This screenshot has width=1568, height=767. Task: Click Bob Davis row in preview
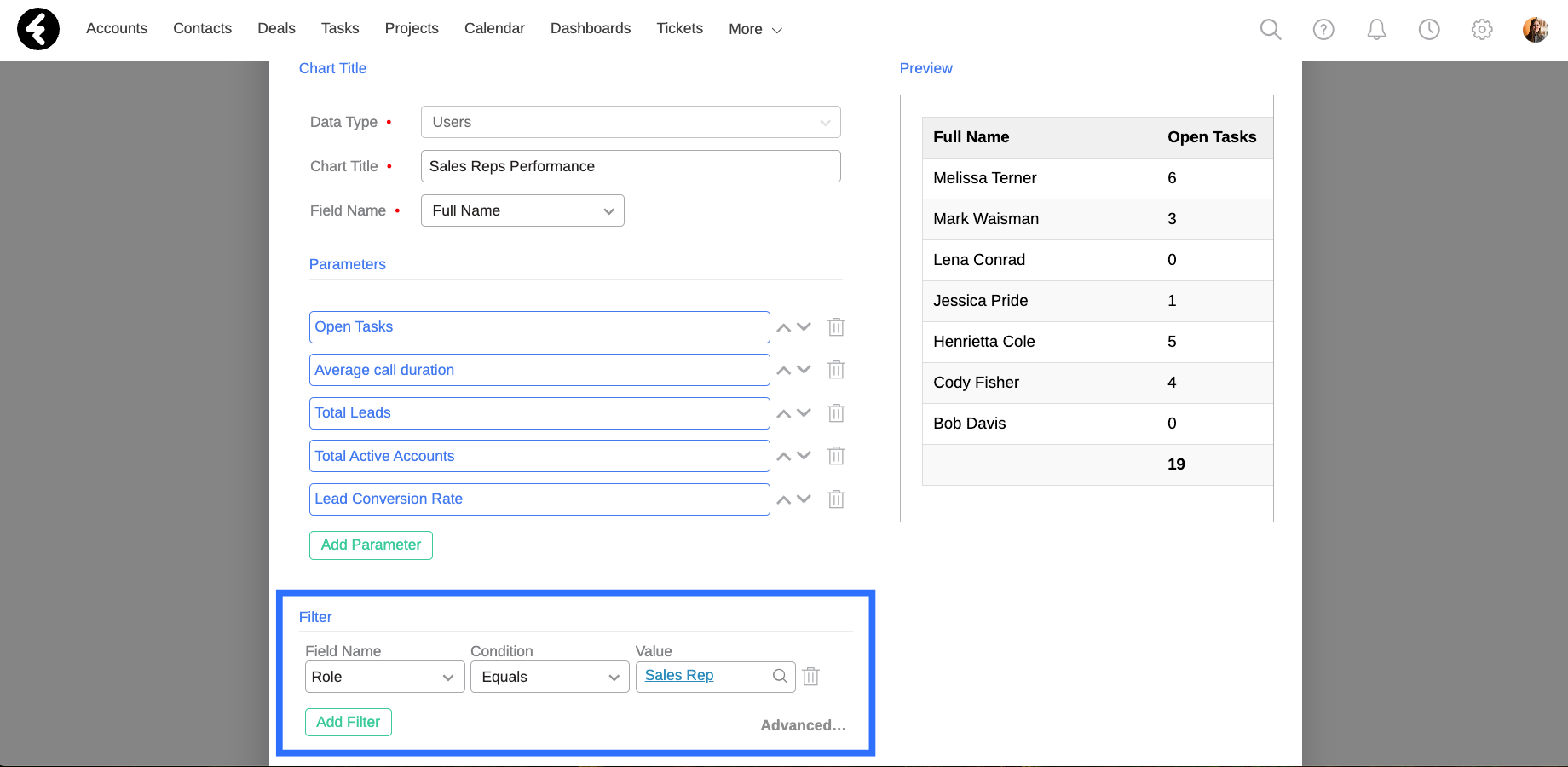click(x=1098, y=424)
